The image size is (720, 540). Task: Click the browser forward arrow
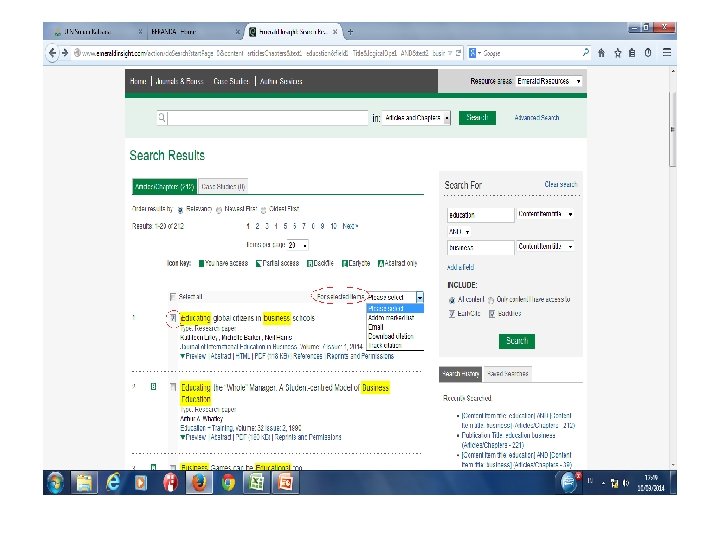click(65, 53)
